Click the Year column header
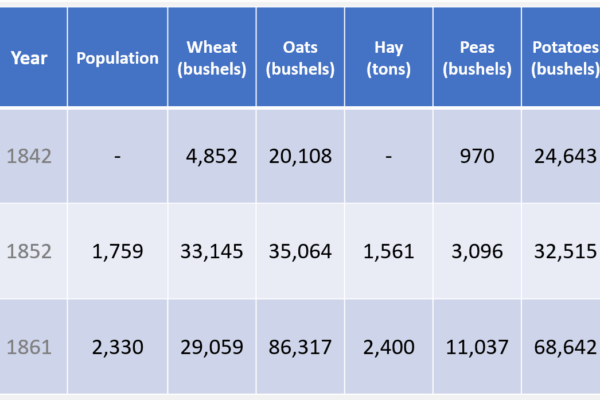This screenshot has width=600, height=400. tap(29, 58)
